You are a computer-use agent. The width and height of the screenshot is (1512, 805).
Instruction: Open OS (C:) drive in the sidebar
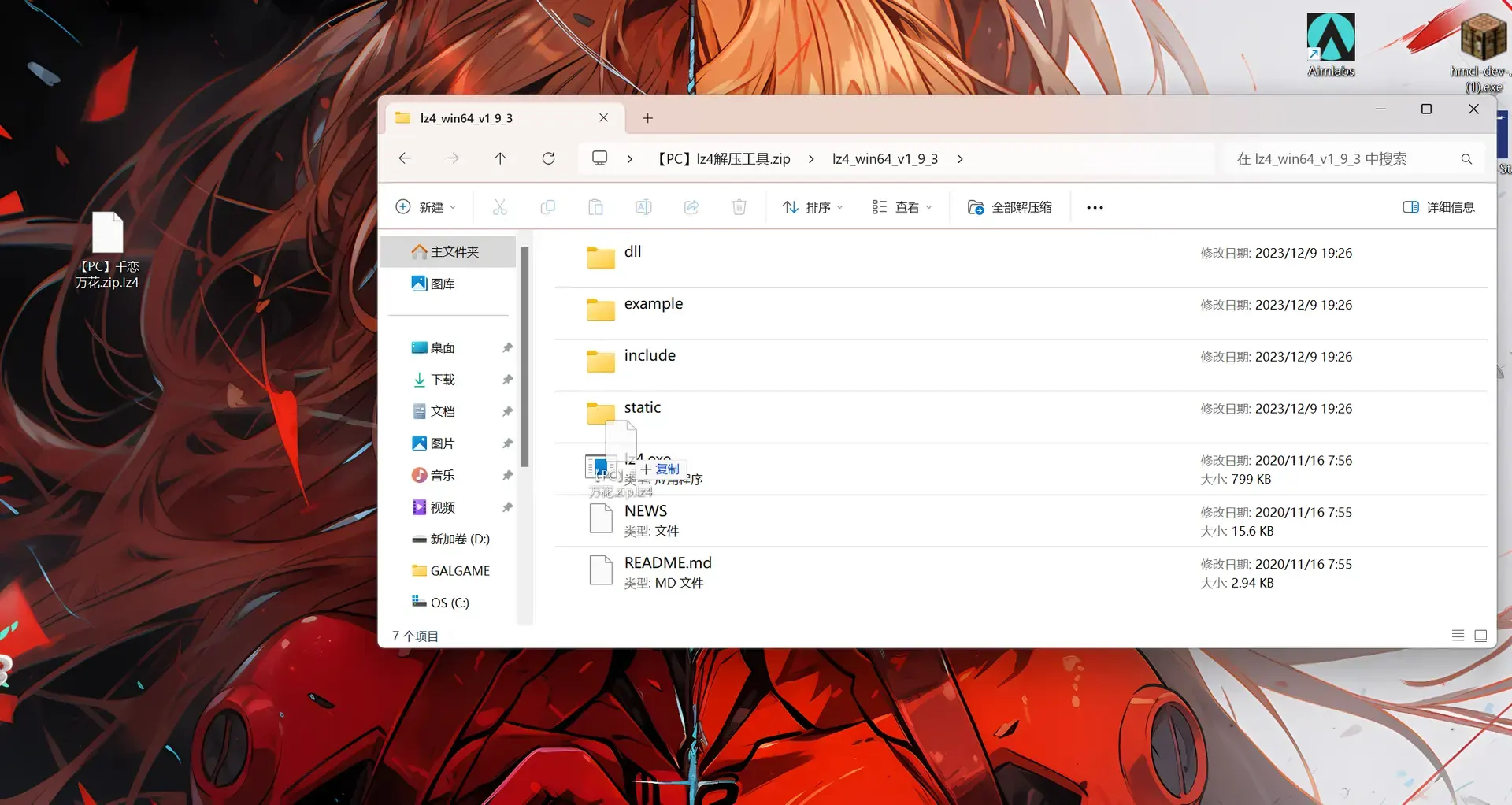click(449, 603)
